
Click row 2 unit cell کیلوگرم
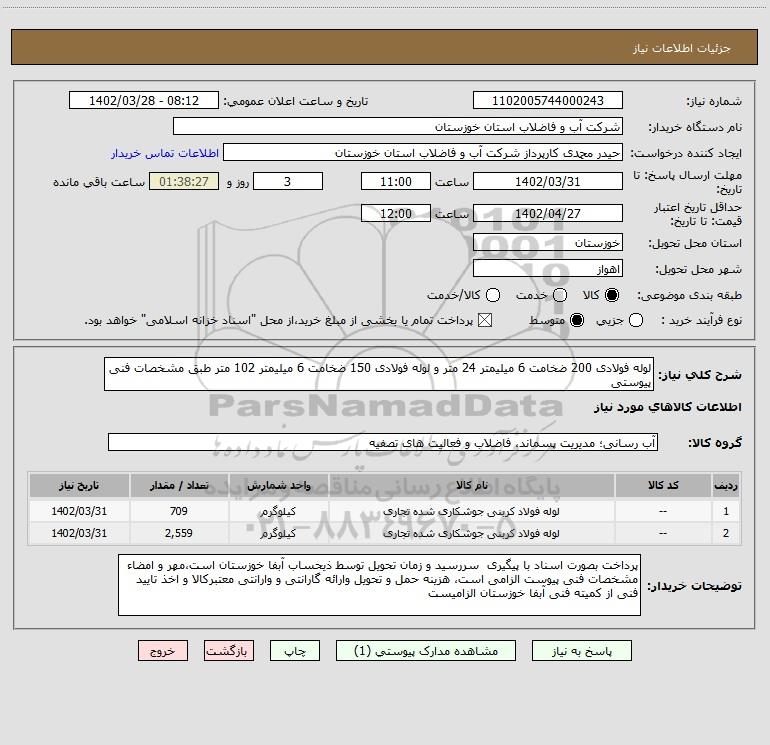(278, 533)
